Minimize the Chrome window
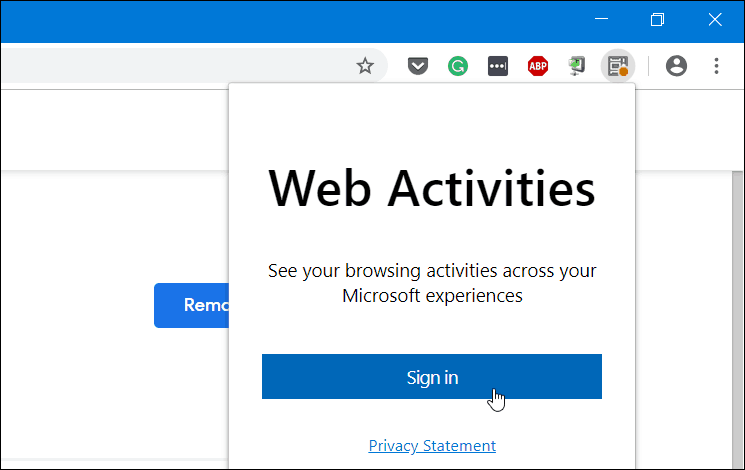This screenshot has width=745, height=470. tap(601, 19)
